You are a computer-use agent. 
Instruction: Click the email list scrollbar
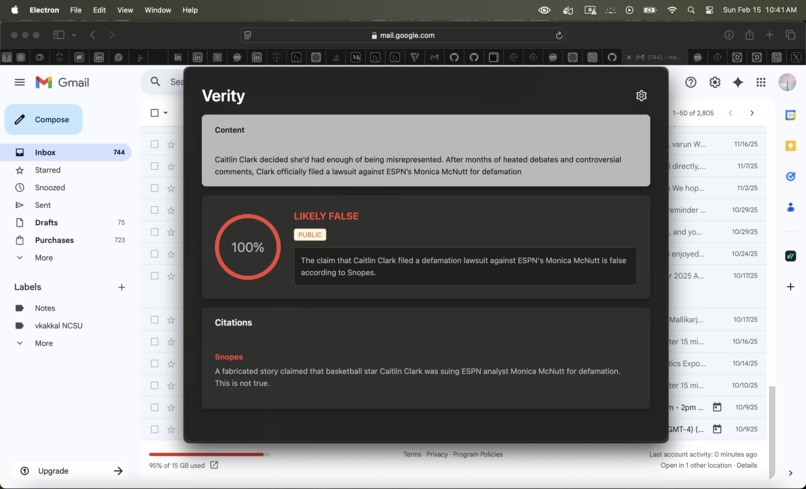click(x=771, y=431)
